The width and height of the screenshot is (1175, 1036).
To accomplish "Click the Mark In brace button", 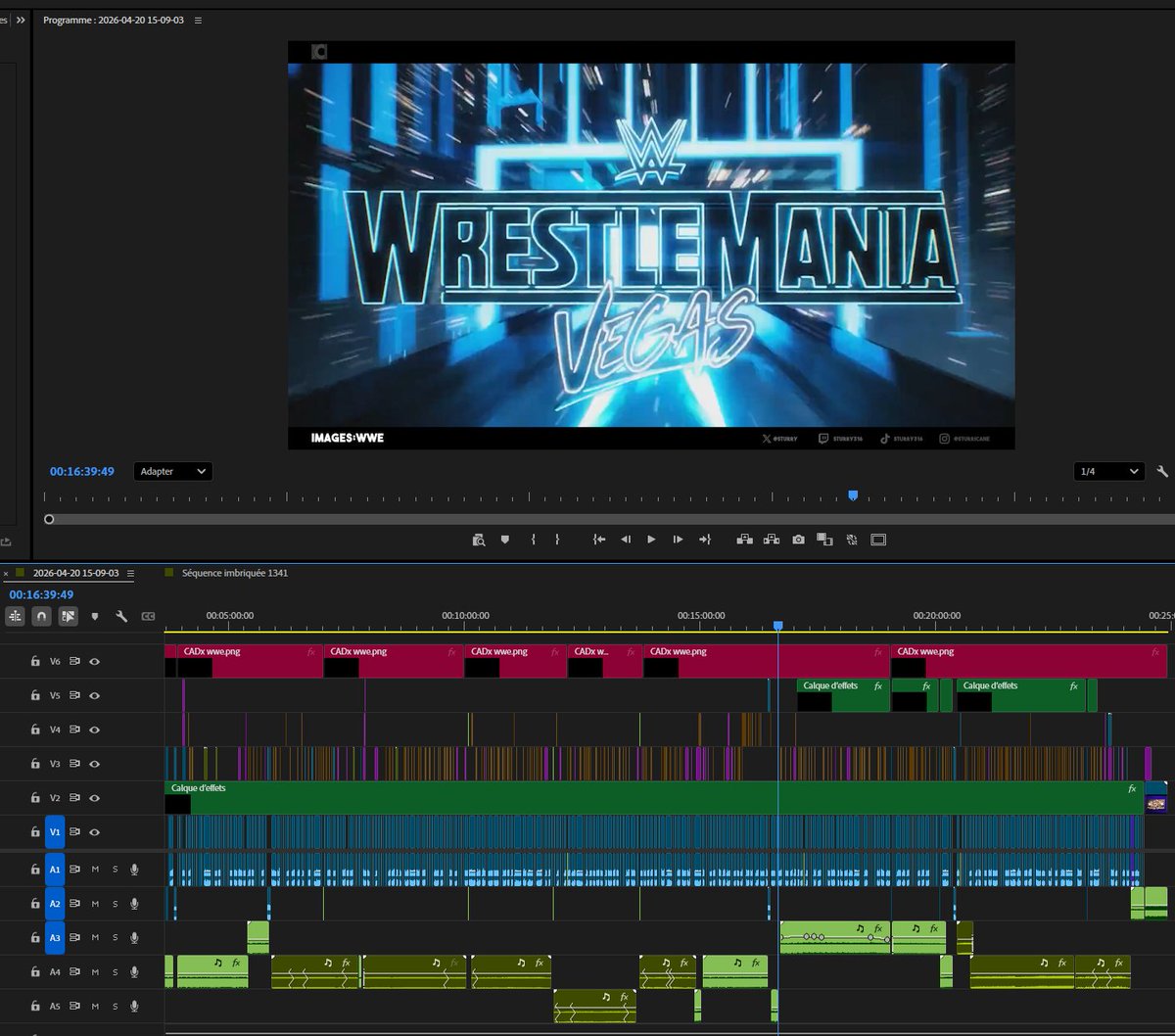I will 534,540.
